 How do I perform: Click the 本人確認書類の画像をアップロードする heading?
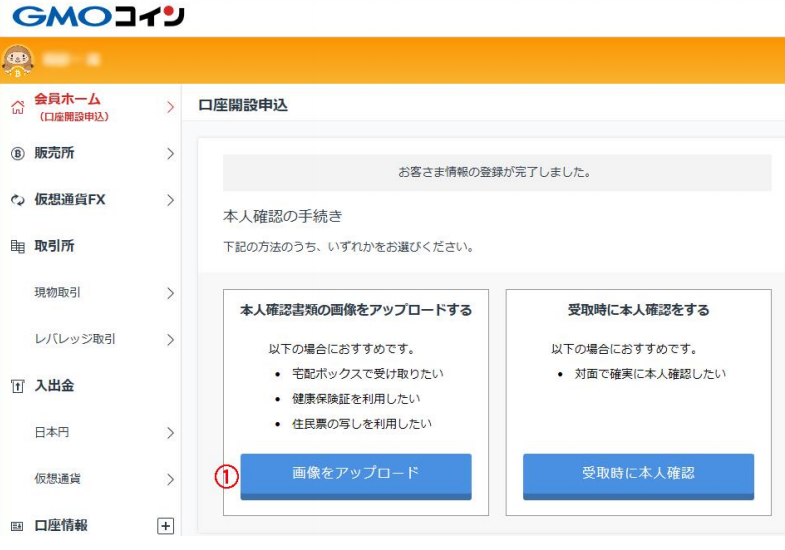pos(356,310)
